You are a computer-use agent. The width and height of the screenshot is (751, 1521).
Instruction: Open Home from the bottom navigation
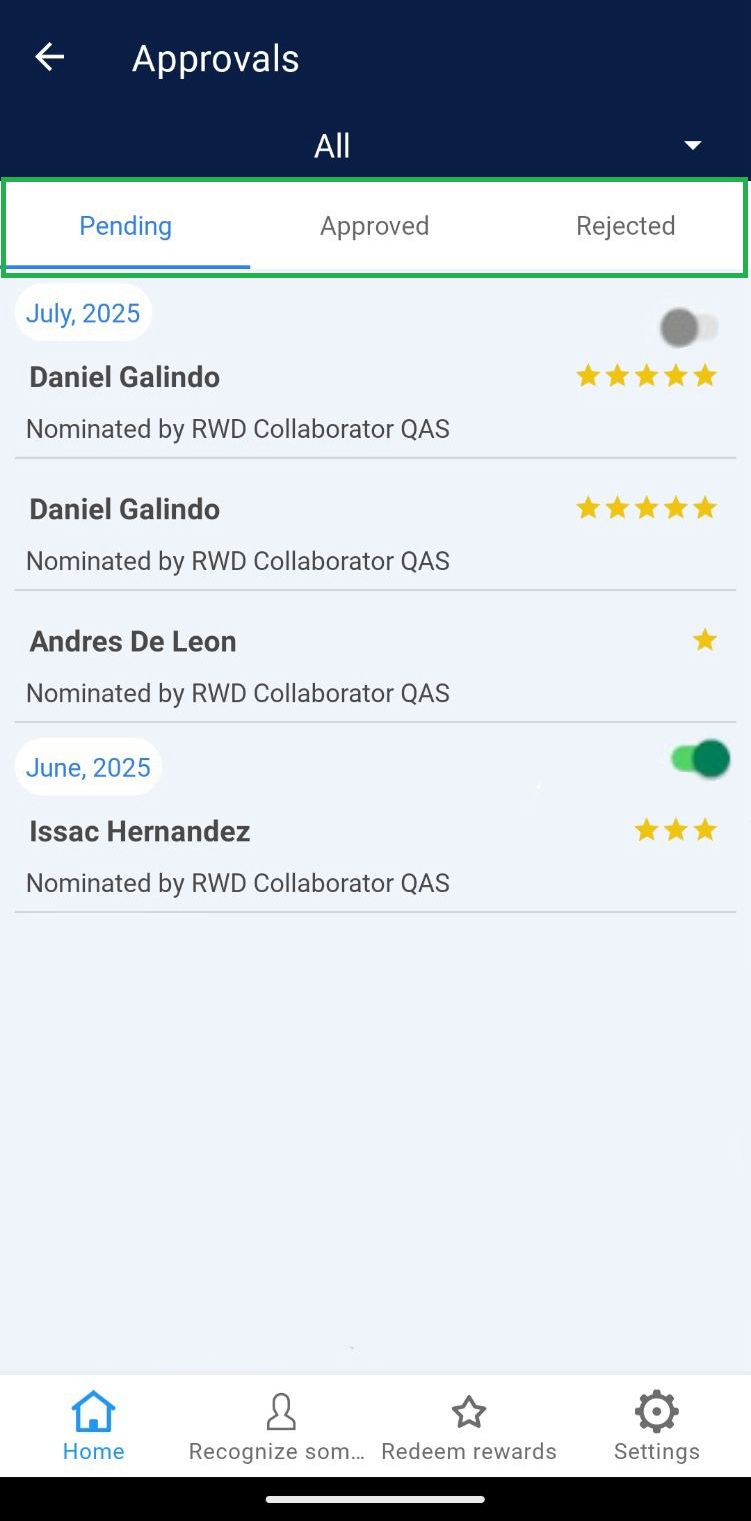[94, 1427]
